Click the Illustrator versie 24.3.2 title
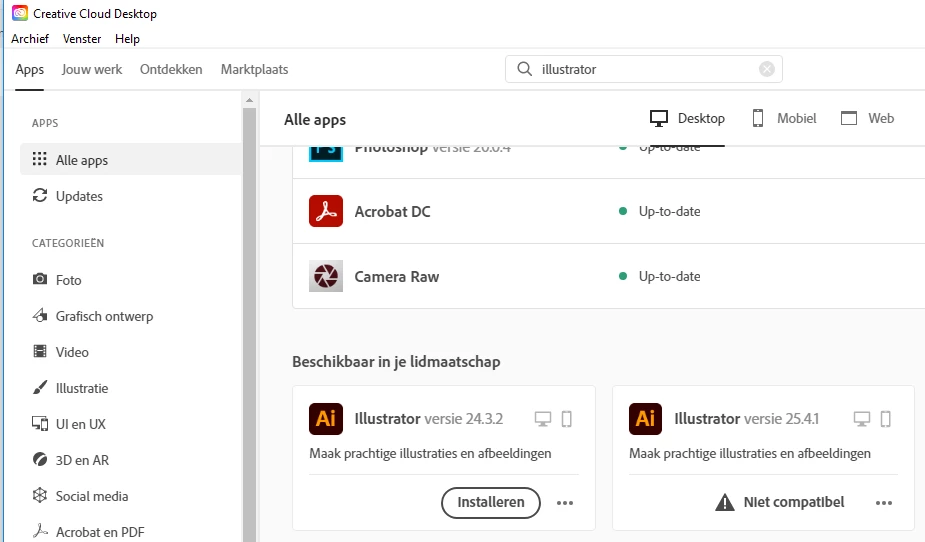The width and height of the screenshot is (925, 542). [428, 419]
